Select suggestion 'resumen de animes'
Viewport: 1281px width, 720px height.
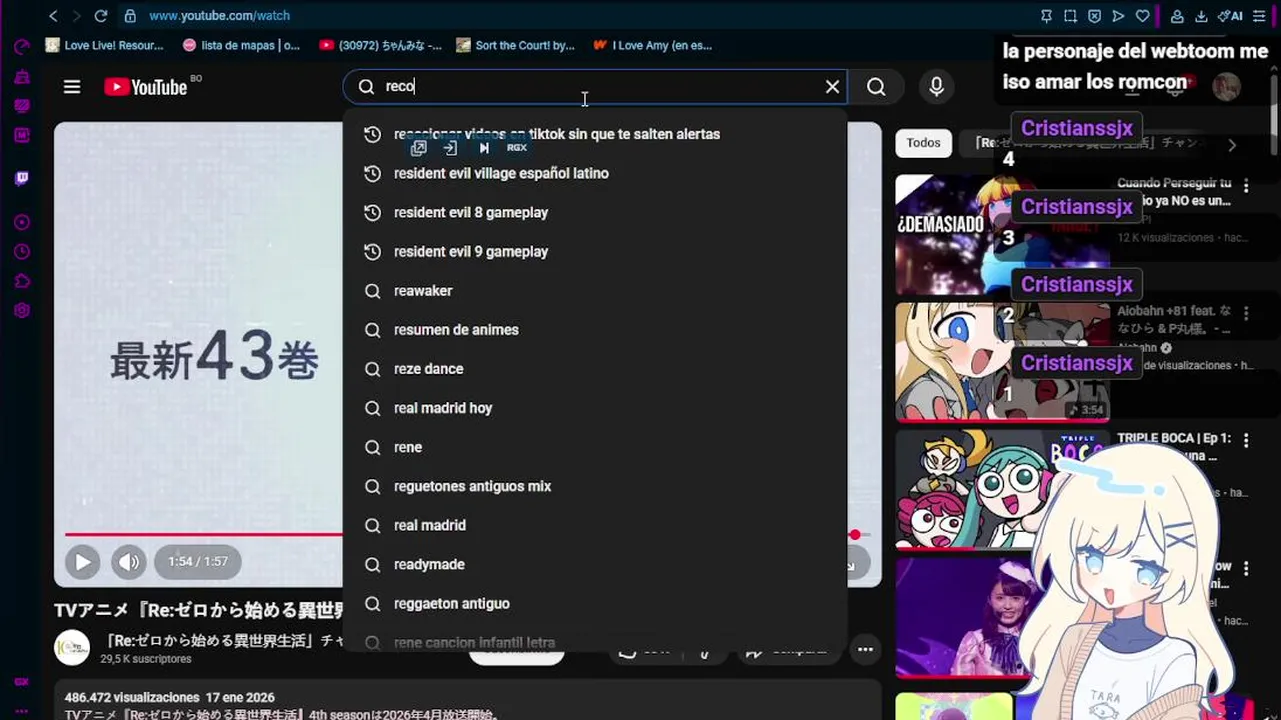(595, 330)
